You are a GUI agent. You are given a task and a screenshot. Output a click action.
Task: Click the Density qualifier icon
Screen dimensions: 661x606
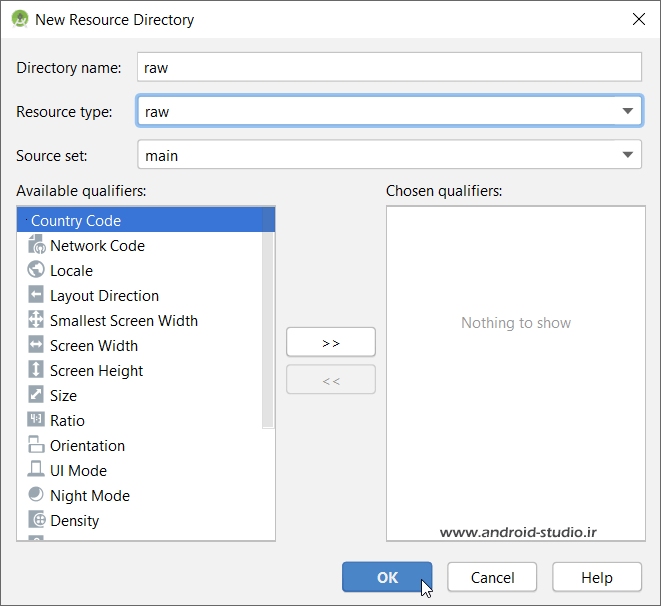coord(36,520)
